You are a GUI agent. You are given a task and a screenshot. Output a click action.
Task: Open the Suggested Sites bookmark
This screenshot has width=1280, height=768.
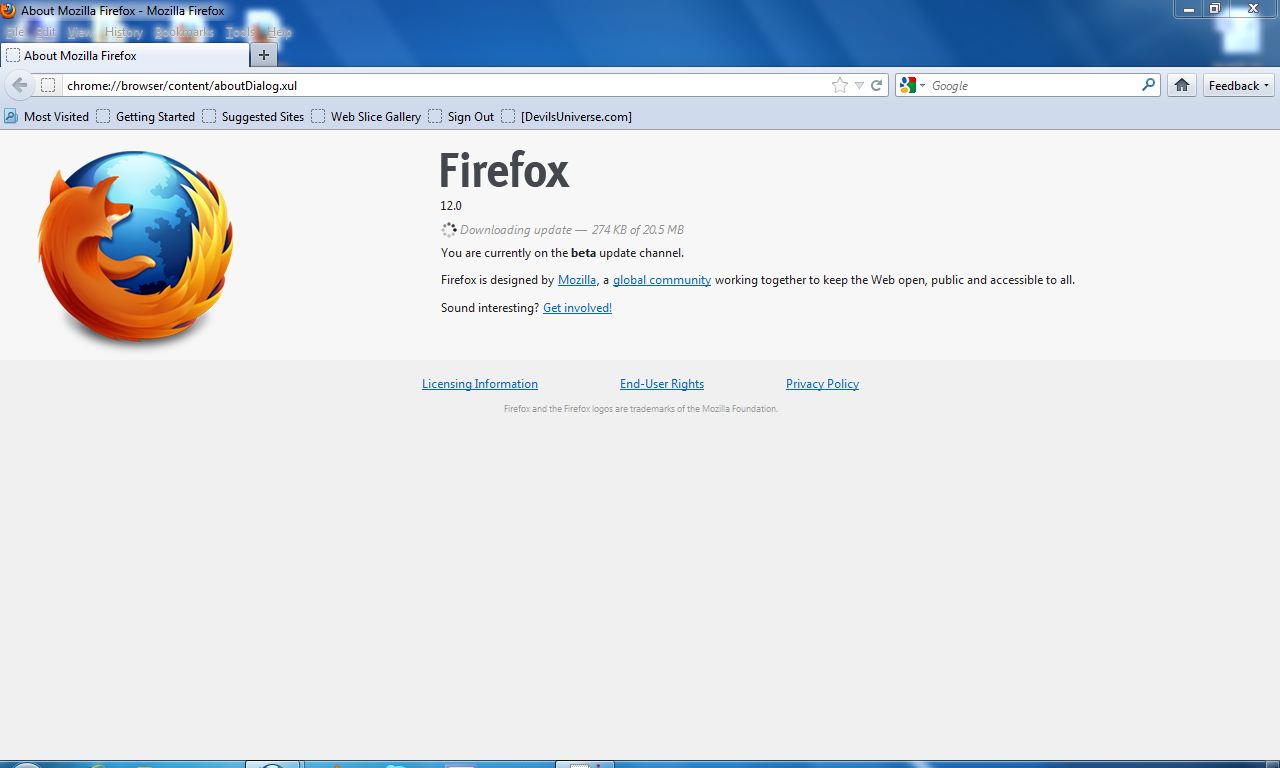[x=253, y=117]
